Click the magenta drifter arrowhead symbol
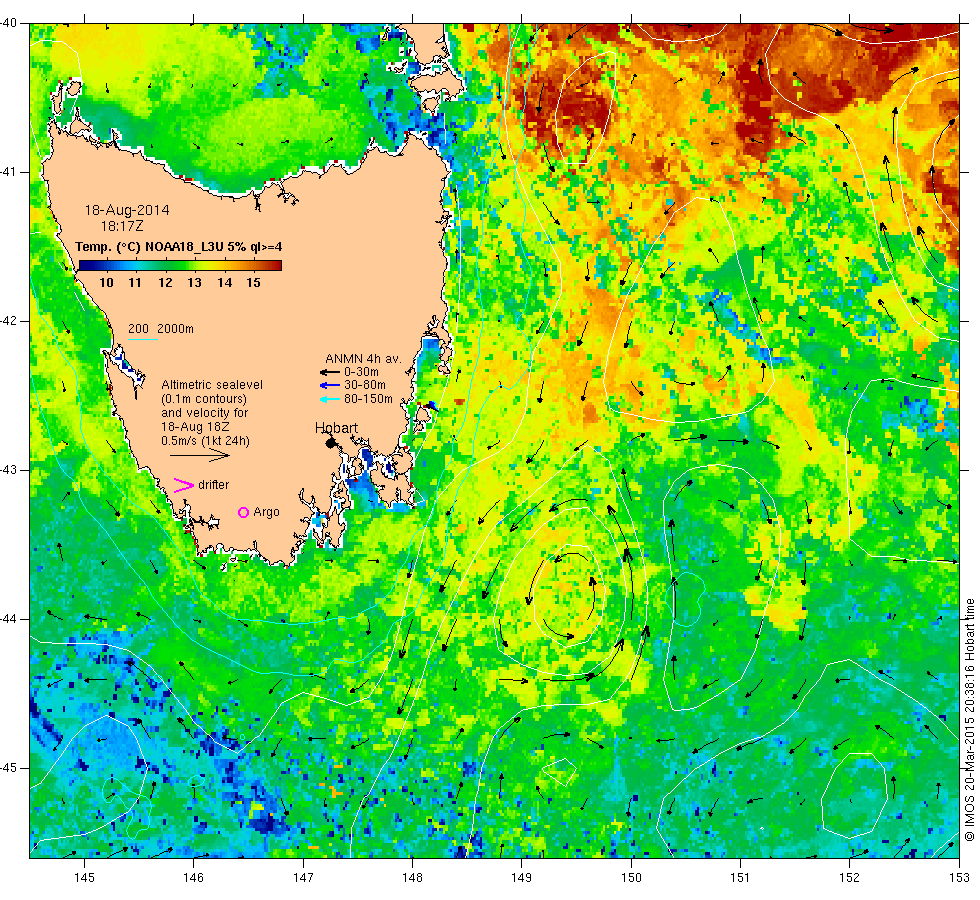Viewport: 980px width, 900px height. click(x=184, y=485)
